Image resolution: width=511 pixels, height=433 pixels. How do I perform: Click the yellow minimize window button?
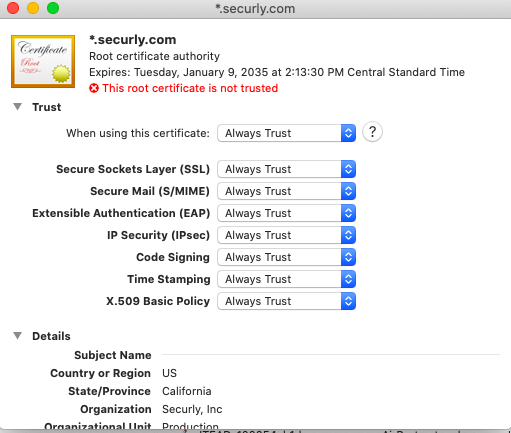33,8
